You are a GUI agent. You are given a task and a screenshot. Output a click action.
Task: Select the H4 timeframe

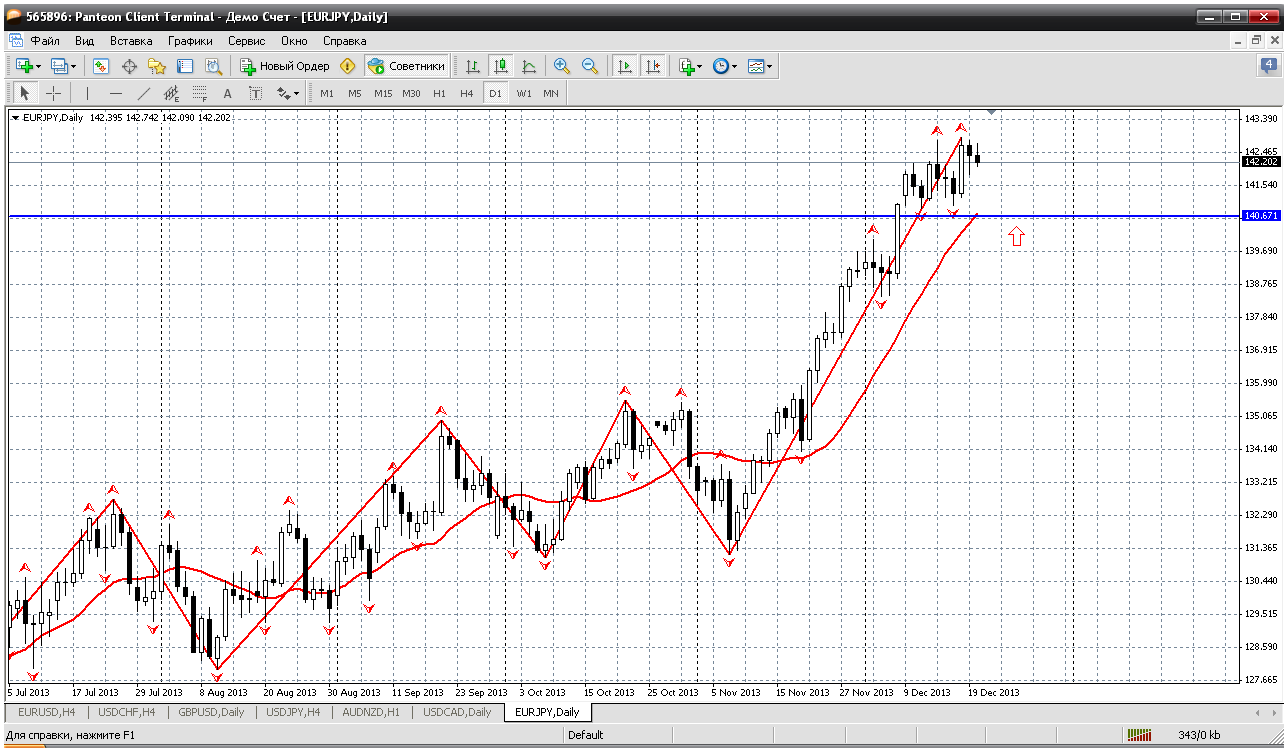467,93
